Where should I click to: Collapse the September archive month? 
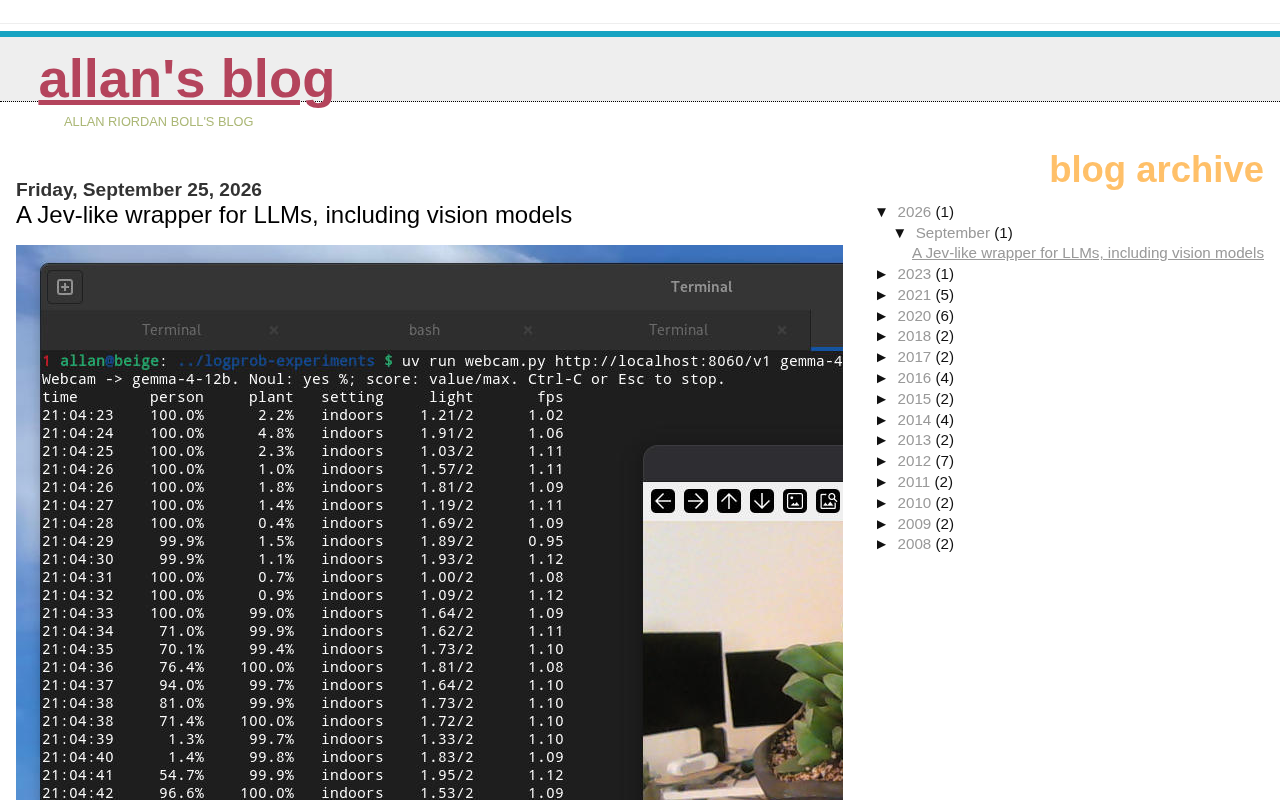(x=900, y=233)
